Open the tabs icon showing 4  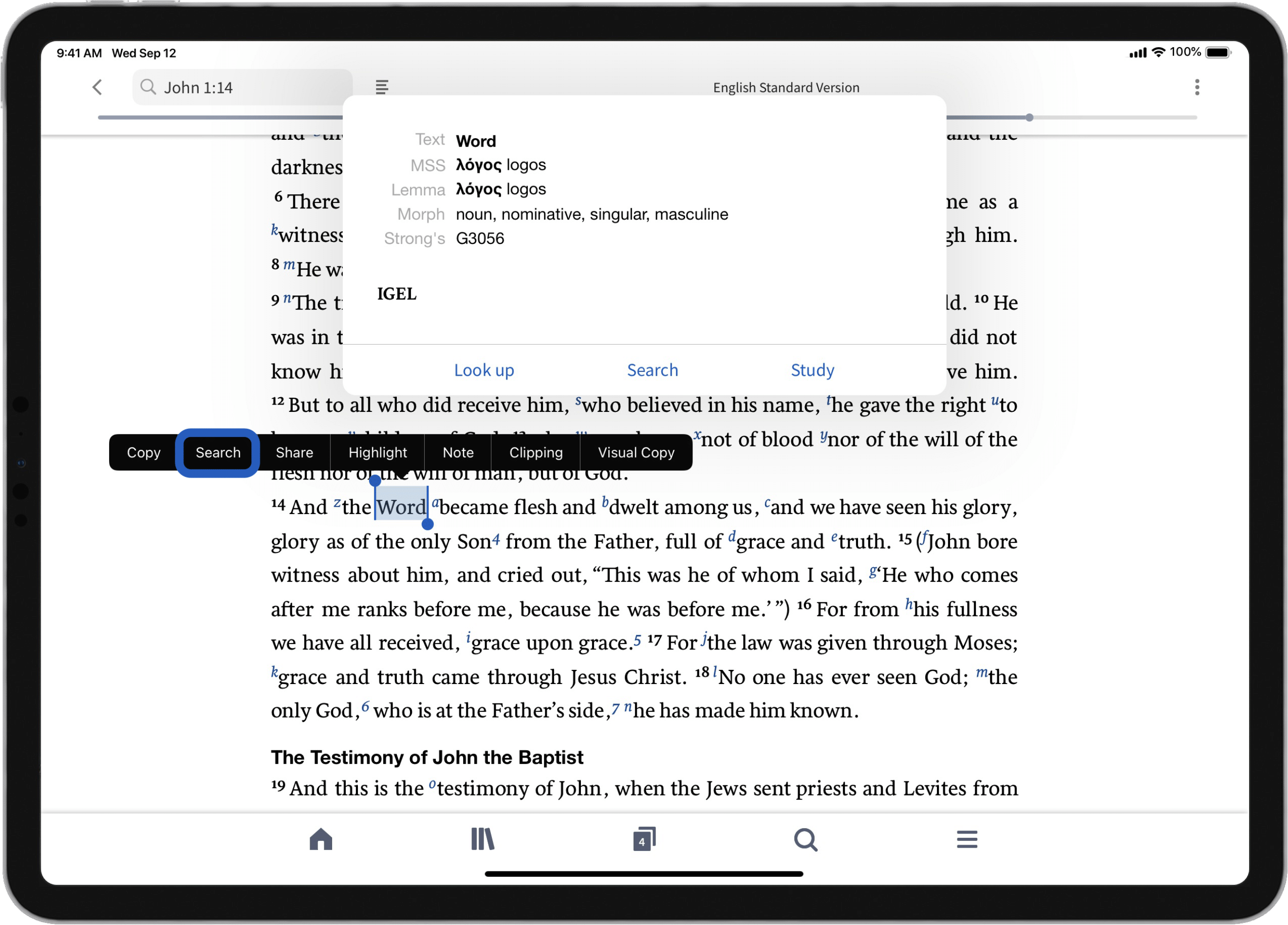(644, 839)
